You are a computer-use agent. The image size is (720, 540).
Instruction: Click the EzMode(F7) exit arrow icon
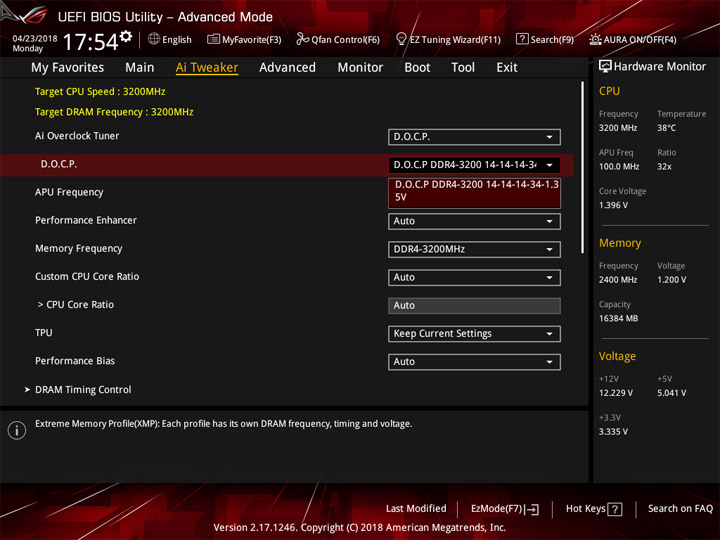coord(533,509)
